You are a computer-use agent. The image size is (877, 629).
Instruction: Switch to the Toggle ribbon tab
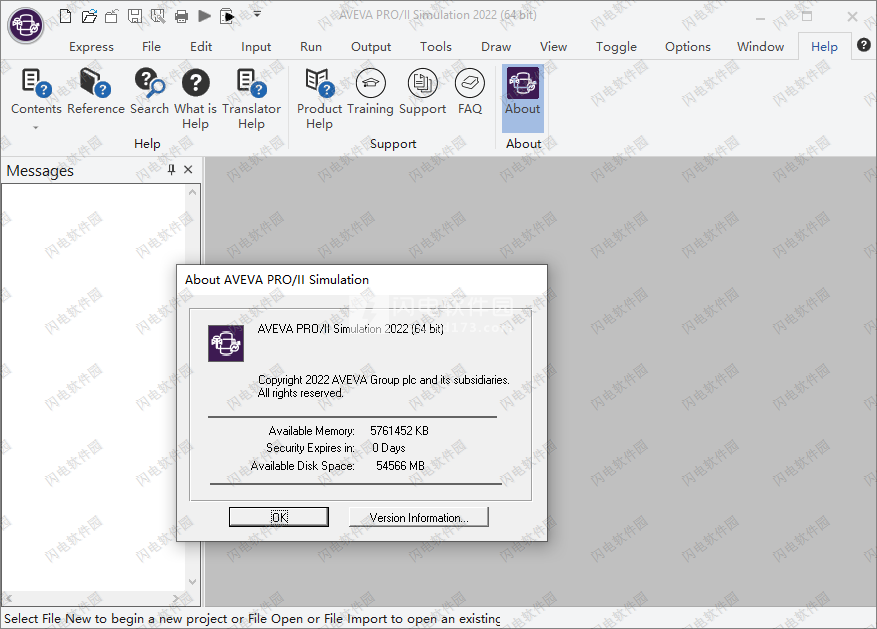coord(616,47)
